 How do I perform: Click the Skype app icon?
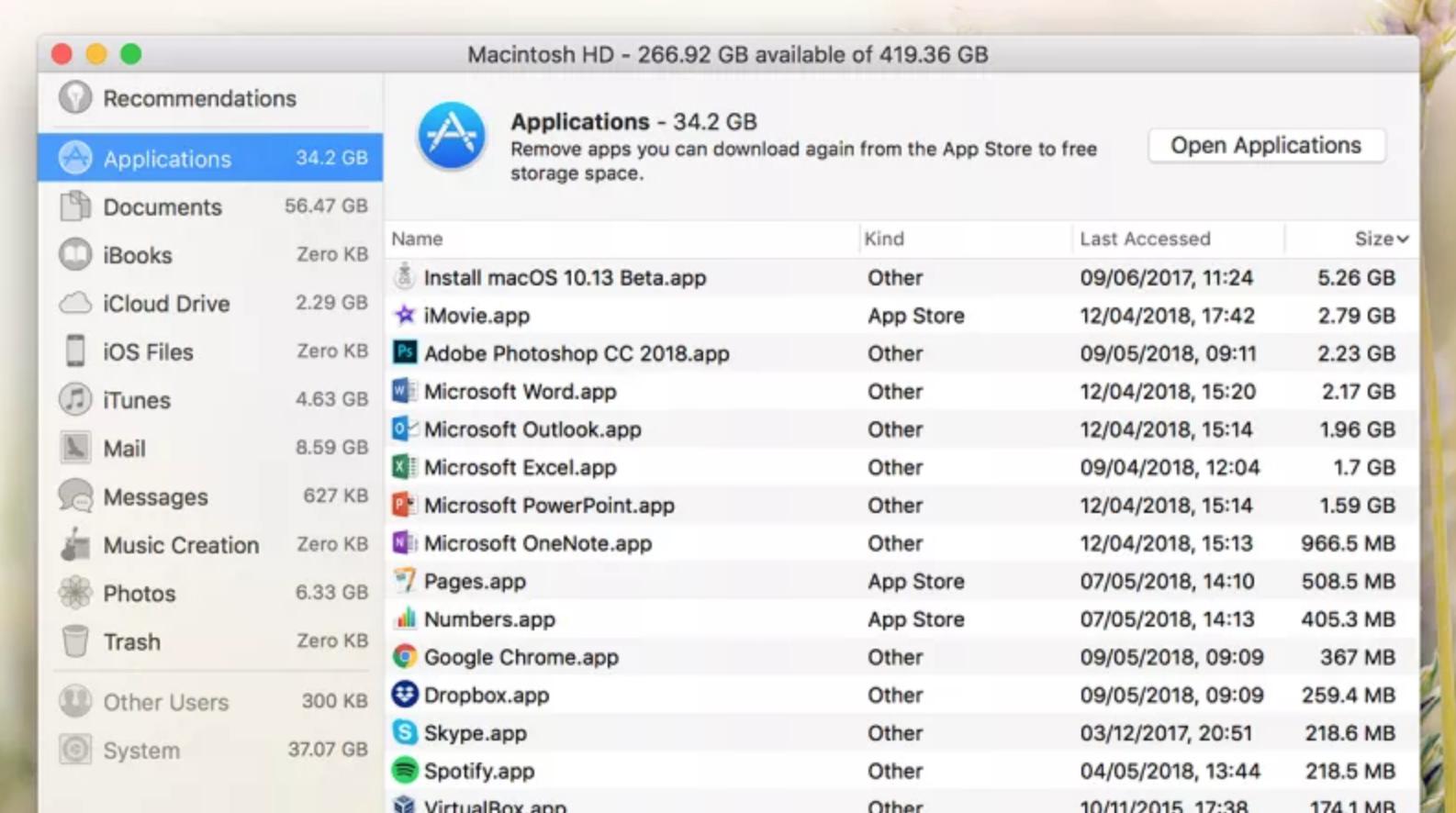coord(404,732)
